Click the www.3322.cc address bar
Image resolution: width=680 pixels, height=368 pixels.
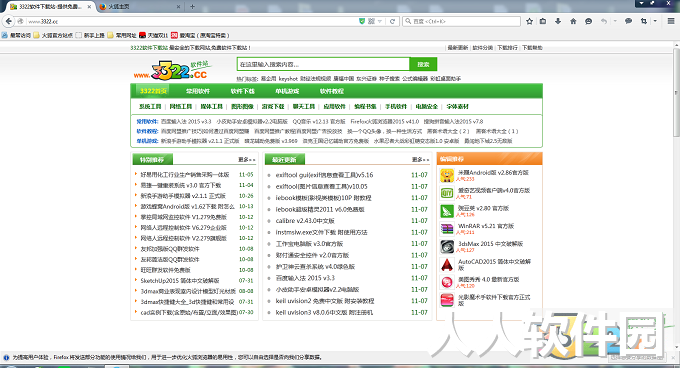tap(191, 21)
